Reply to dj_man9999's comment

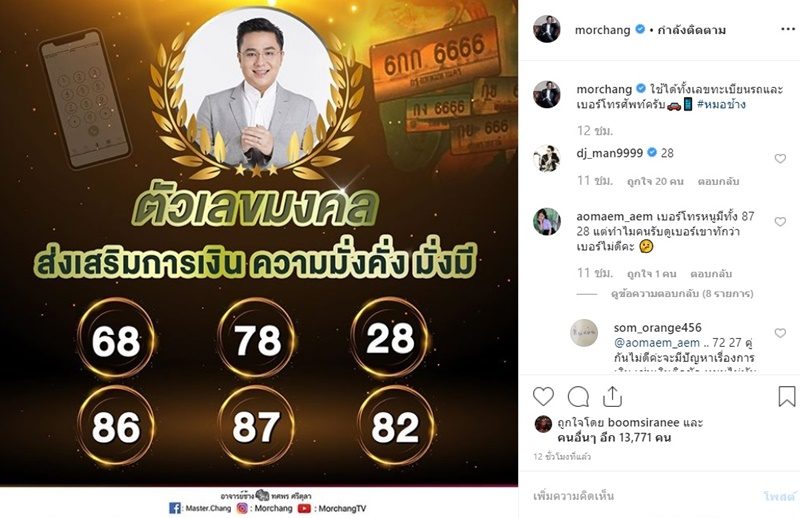click(718, 181)
